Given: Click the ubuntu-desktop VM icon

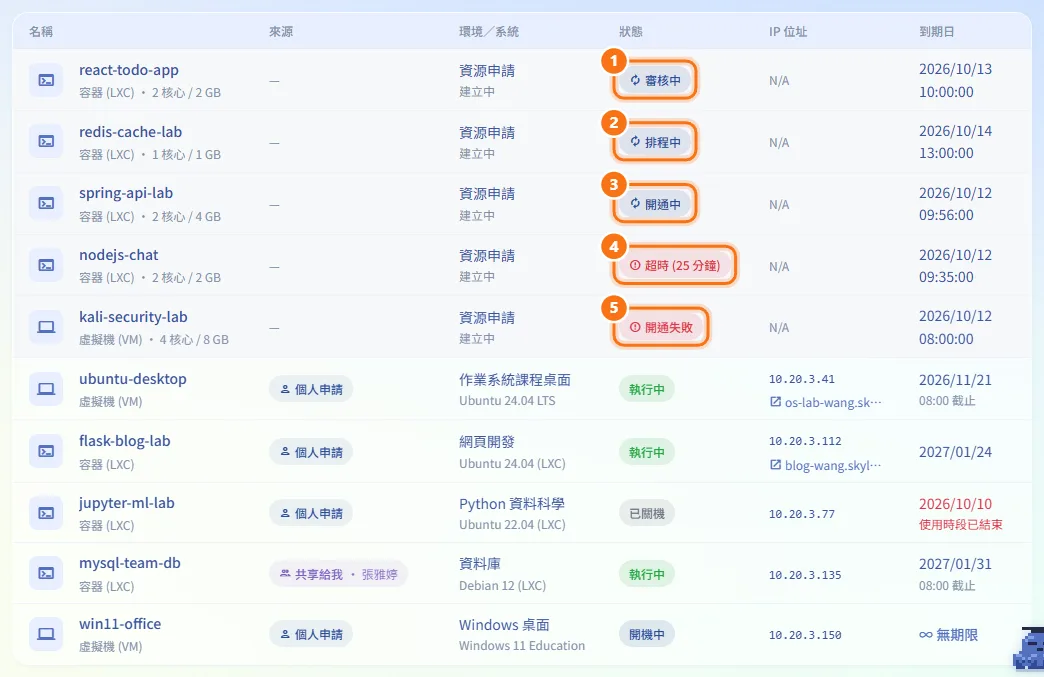Looking at the screenshot, I should click(46, 389).
